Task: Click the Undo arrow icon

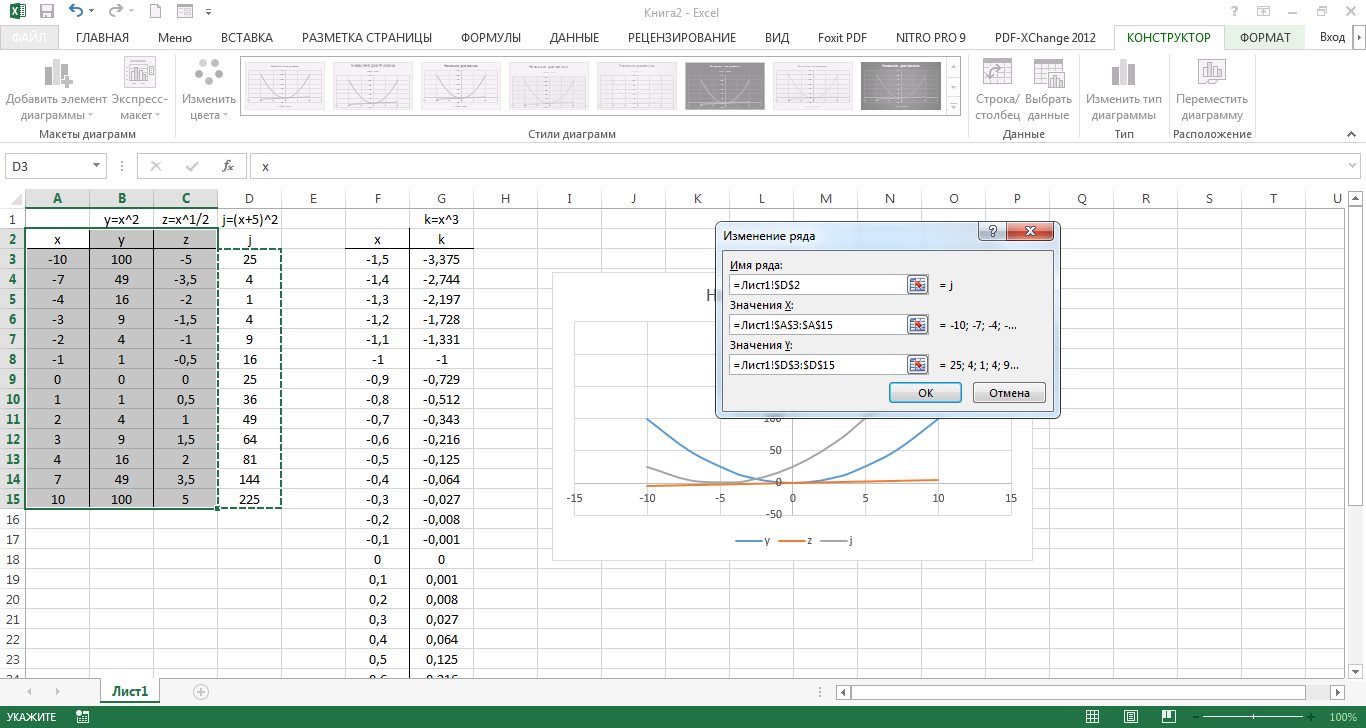Action: 77,12
